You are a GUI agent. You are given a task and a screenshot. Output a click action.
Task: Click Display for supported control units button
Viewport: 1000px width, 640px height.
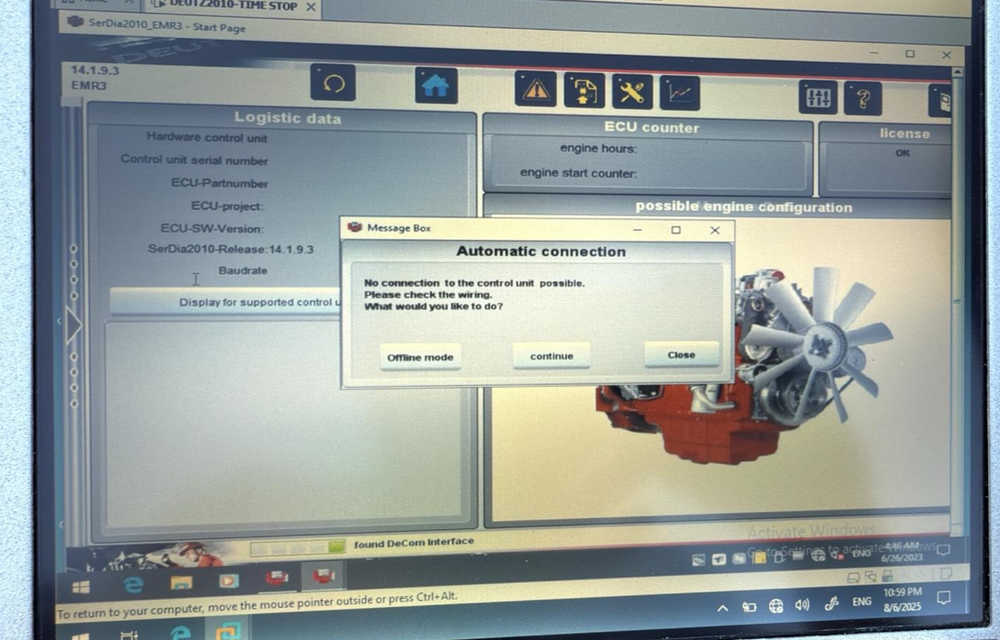point(226,302)
